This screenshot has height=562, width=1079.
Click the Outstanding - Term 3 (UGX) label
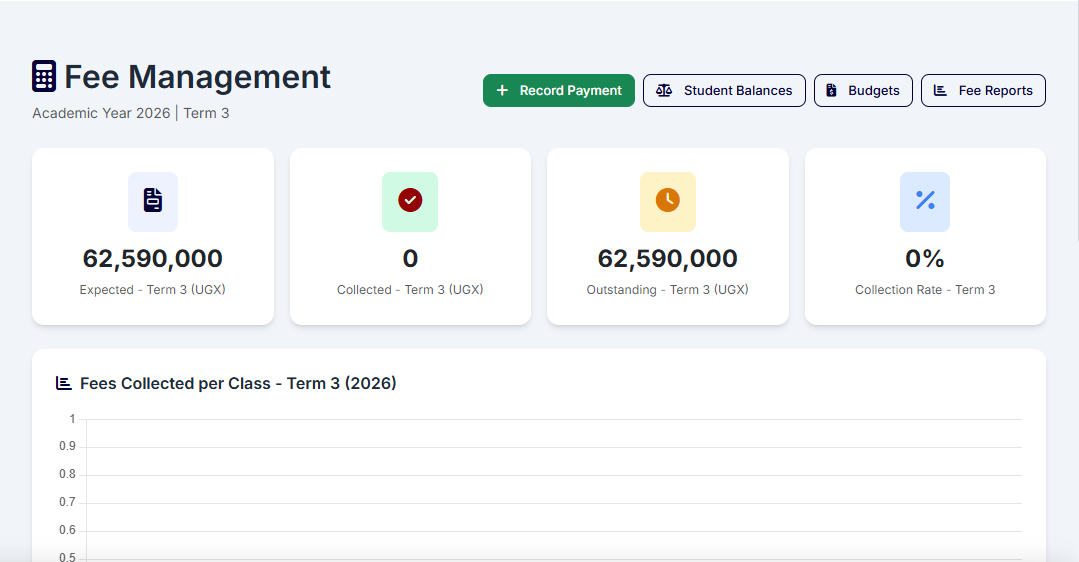pos(667,290)
